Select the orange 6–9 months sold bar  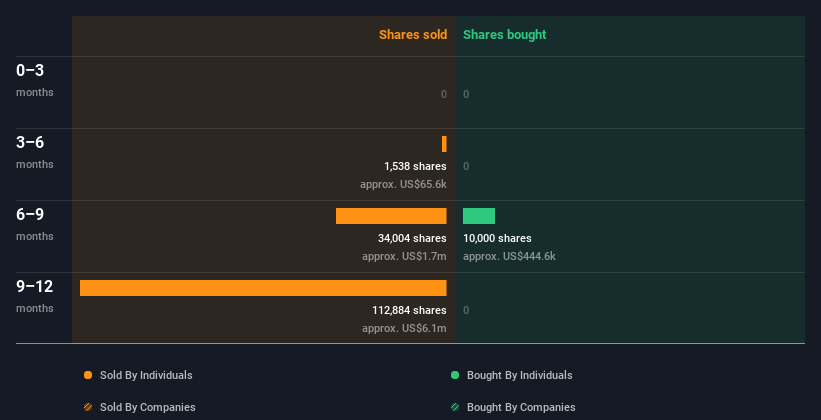[x=391, y=216]
